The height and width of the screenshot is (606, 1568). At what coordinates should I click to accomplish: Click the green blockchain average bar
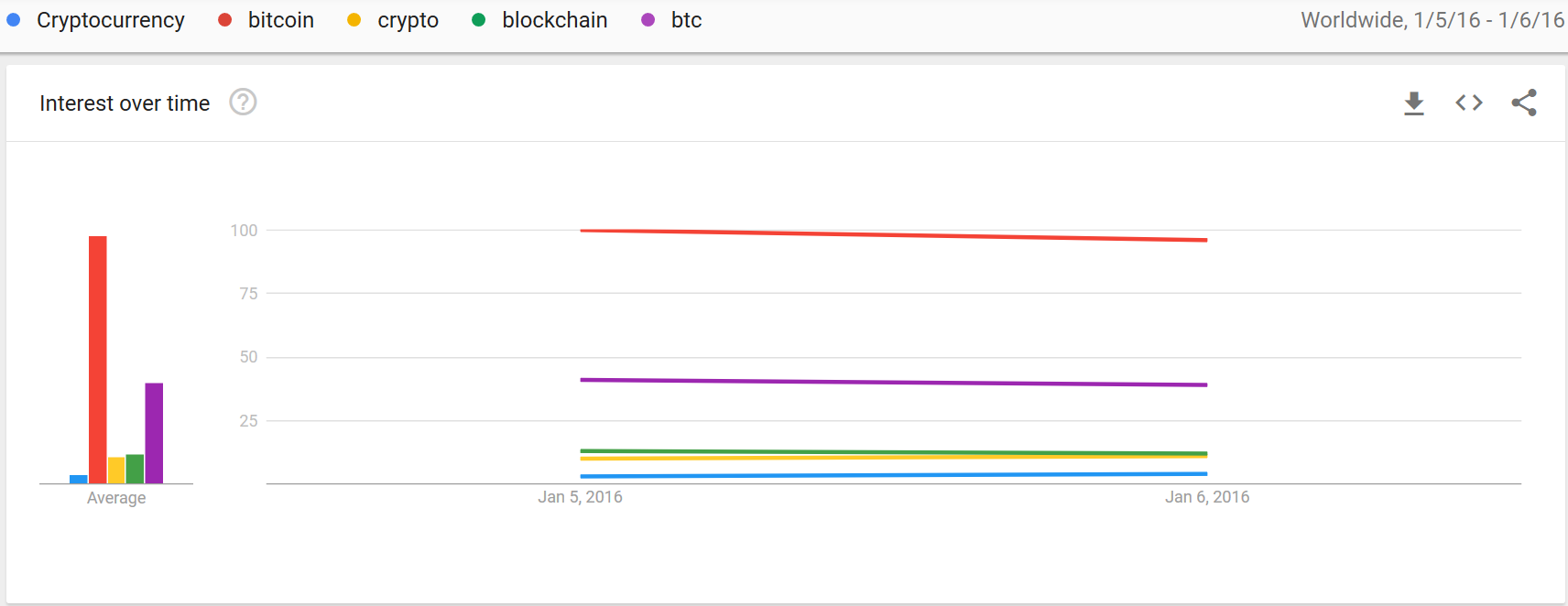(x=135, y=469)
